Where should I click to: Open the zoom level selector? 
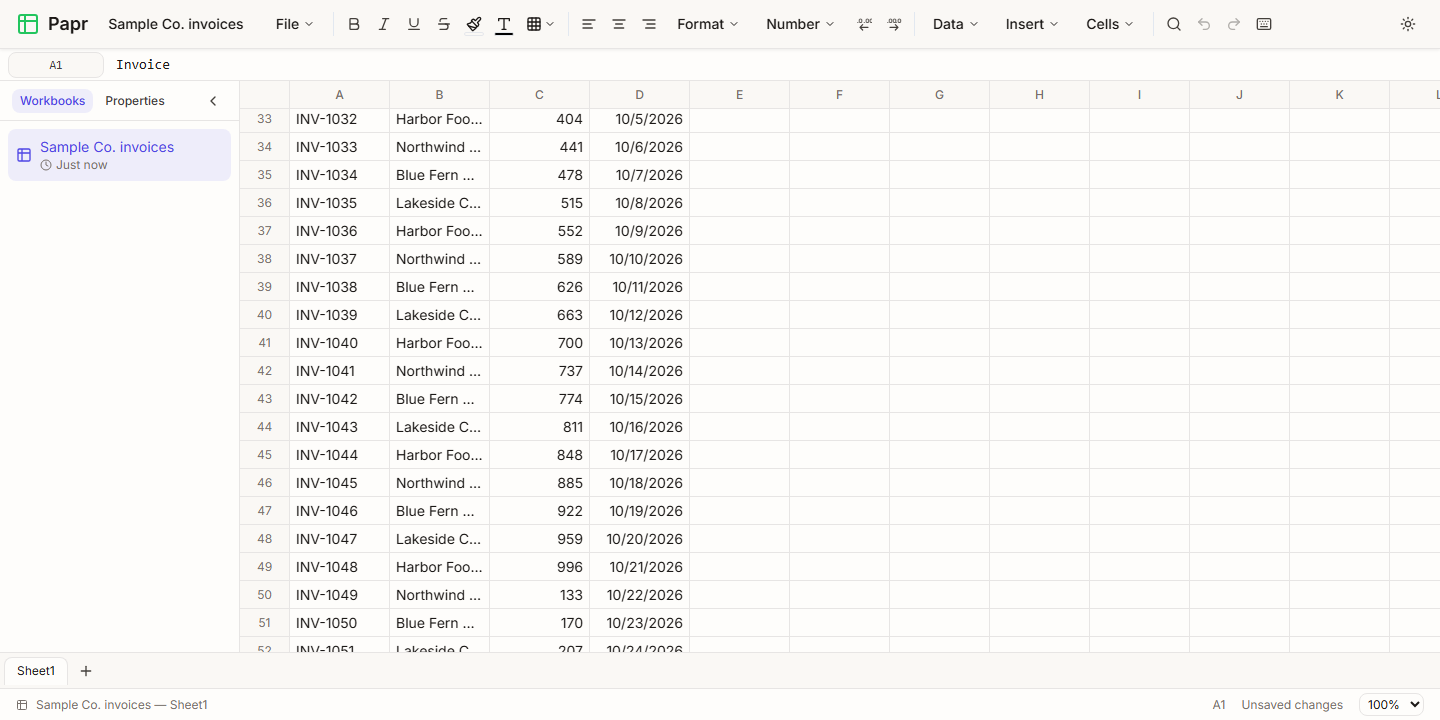[1391, 705]
